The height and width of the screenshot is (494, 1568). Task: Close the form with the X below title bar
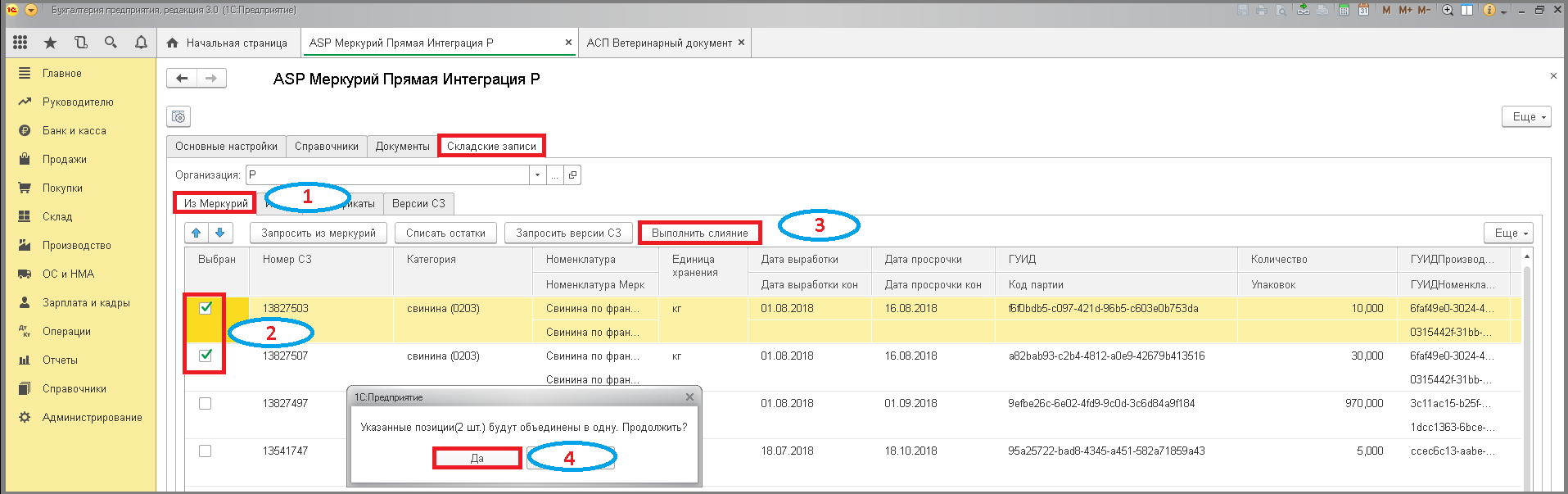coord(1553,76)
